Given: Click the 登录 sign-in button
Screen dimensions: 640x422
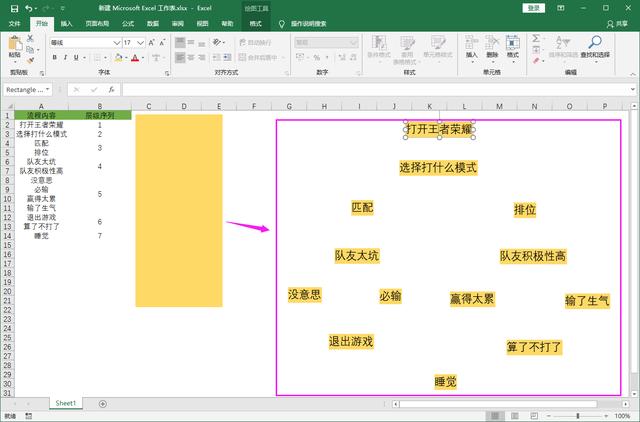Looking at the screenshot, I should [x=533, y=8].
